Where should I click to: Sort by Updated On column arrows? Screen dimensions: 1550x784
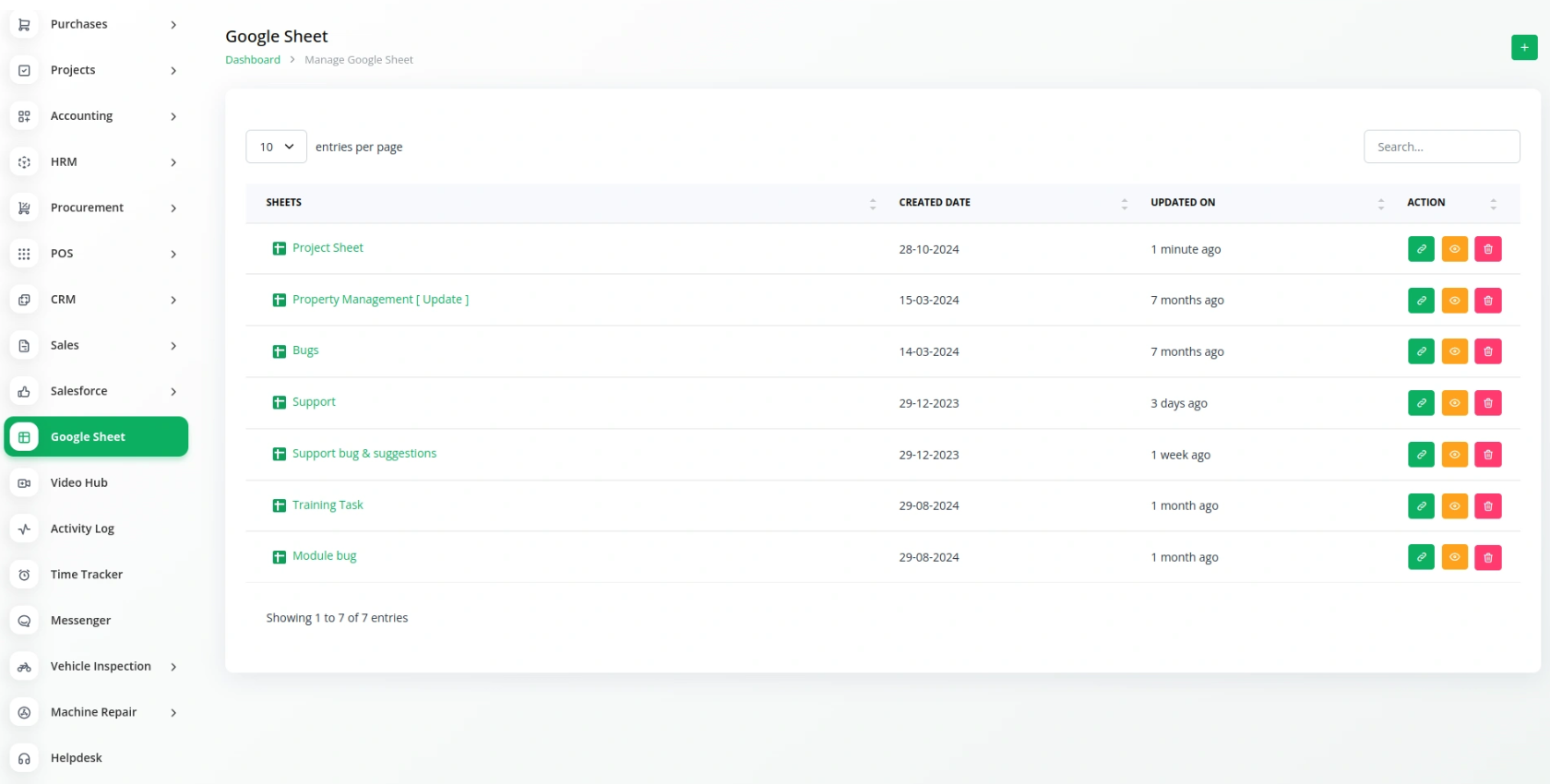(x=1380, y=204)
